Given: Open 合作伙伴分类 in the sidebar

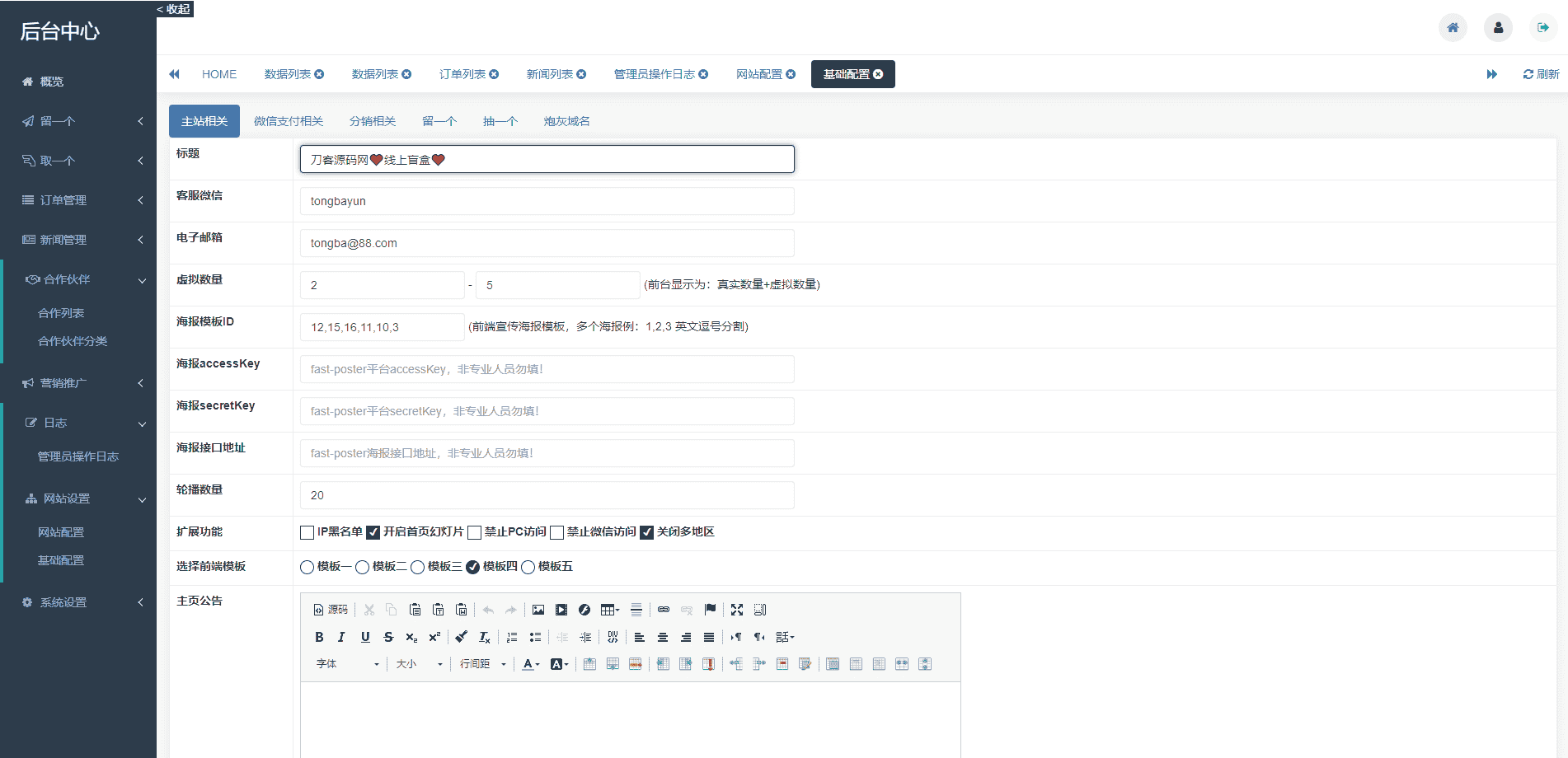Looking at the screenshot, I should (73, 341).
